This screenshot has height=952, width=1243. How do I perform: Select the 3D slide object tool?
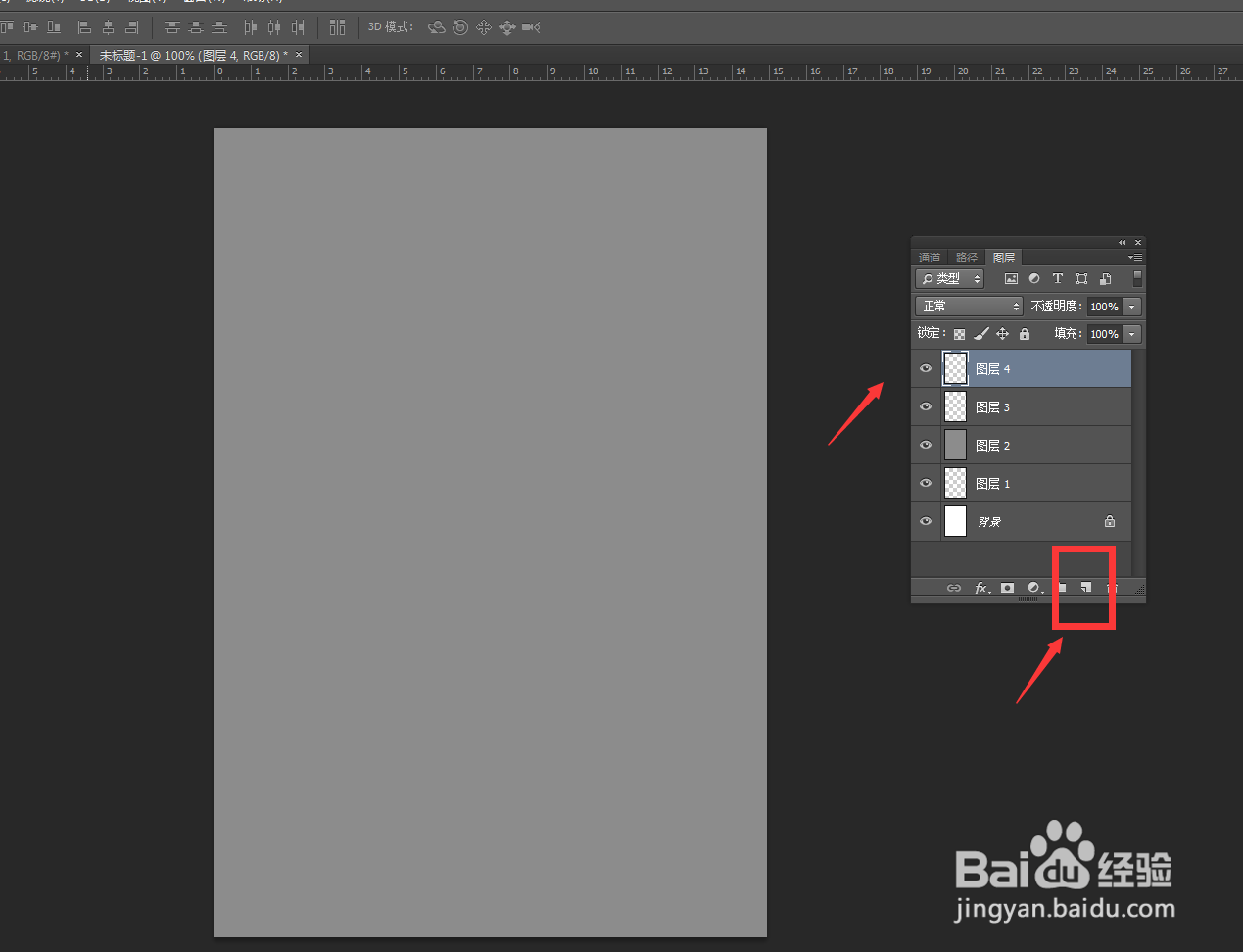coord(506,27)
